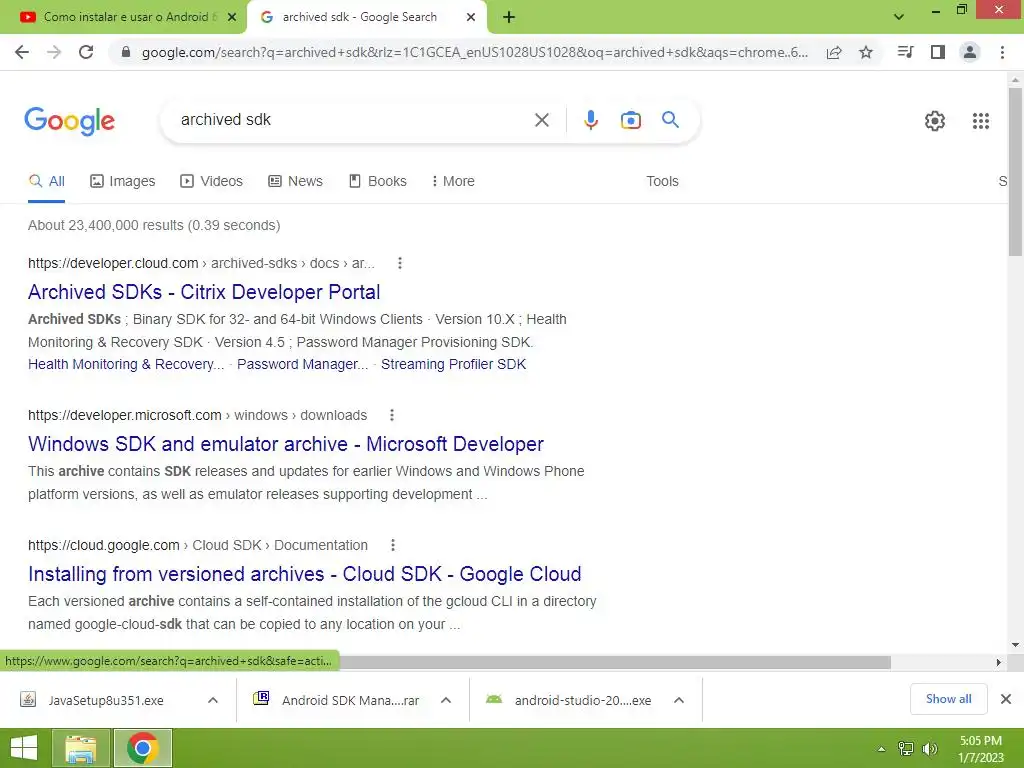Open Google quick settings gear
1024x768 pixels.
coord(935,121)
